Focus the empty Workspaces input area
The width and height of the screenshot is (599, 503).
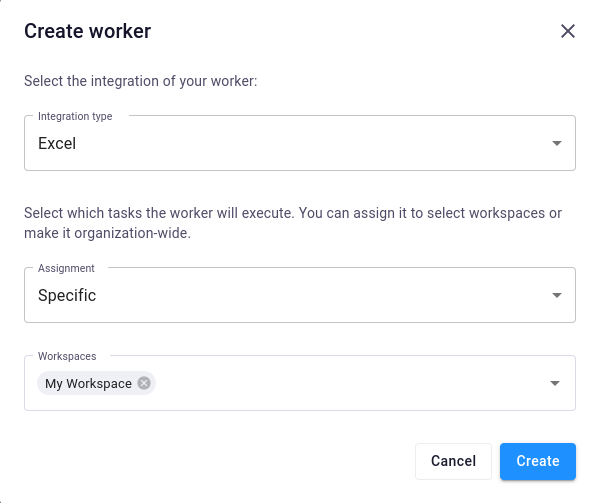350,383
